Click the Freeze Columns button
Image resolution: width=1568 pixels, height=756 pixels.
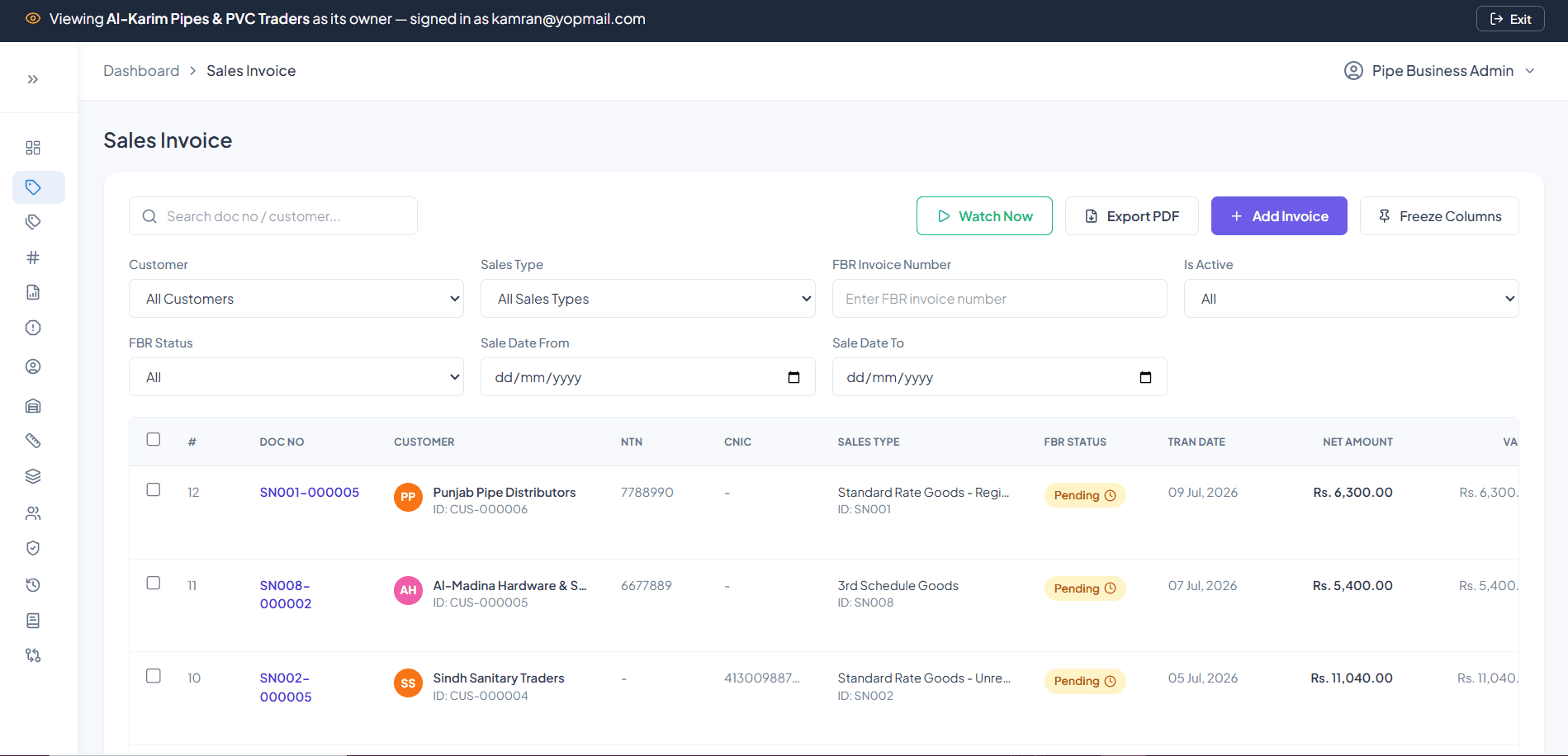coord(1439,216)
